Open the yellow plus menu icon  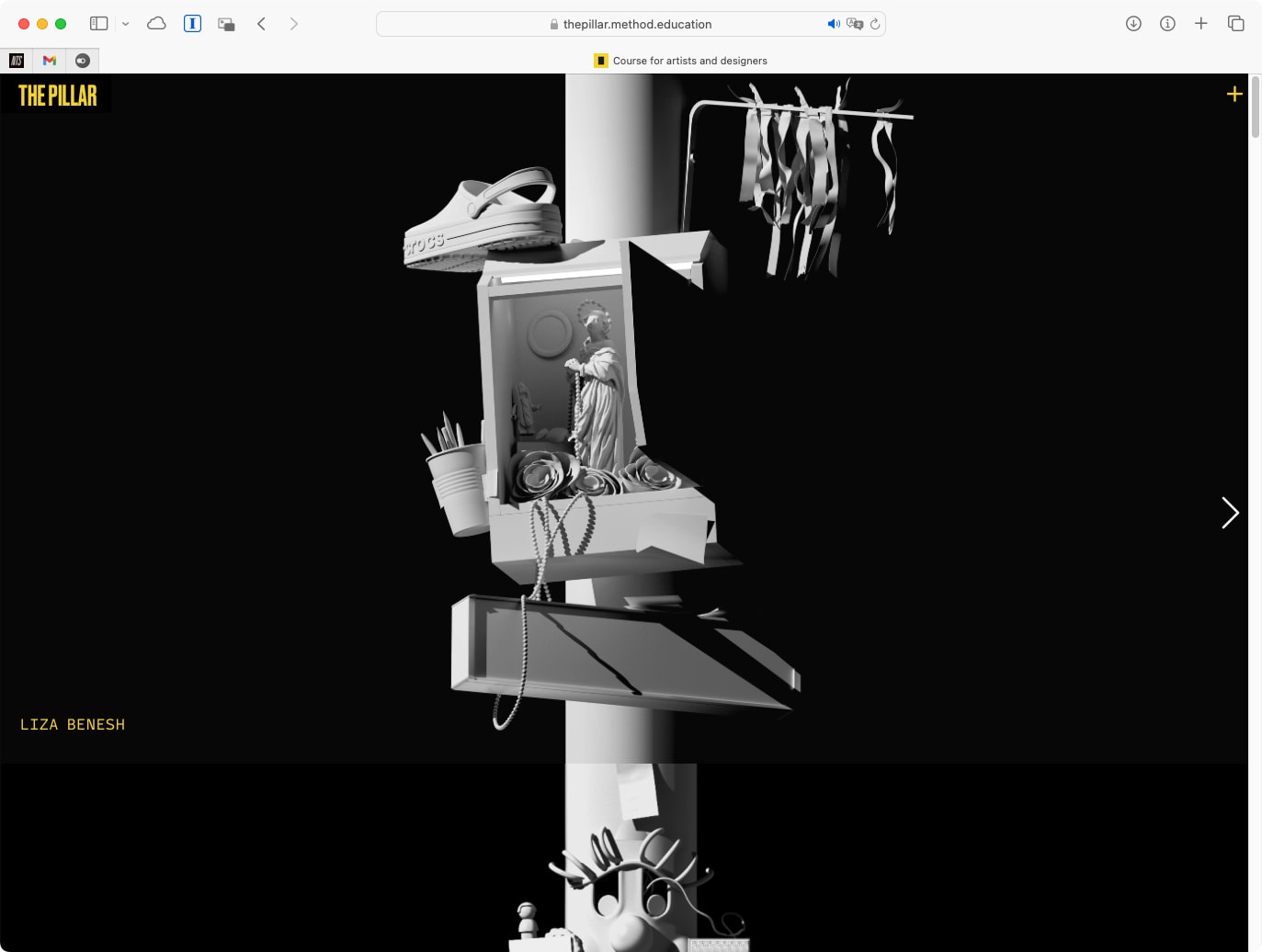tap(1234, 94)
